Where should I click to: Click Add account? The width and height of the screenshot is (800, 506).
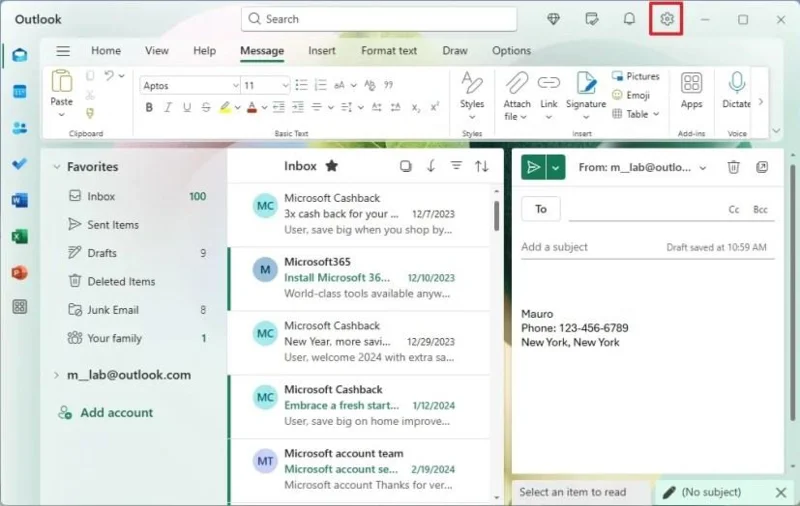(105, 412)
